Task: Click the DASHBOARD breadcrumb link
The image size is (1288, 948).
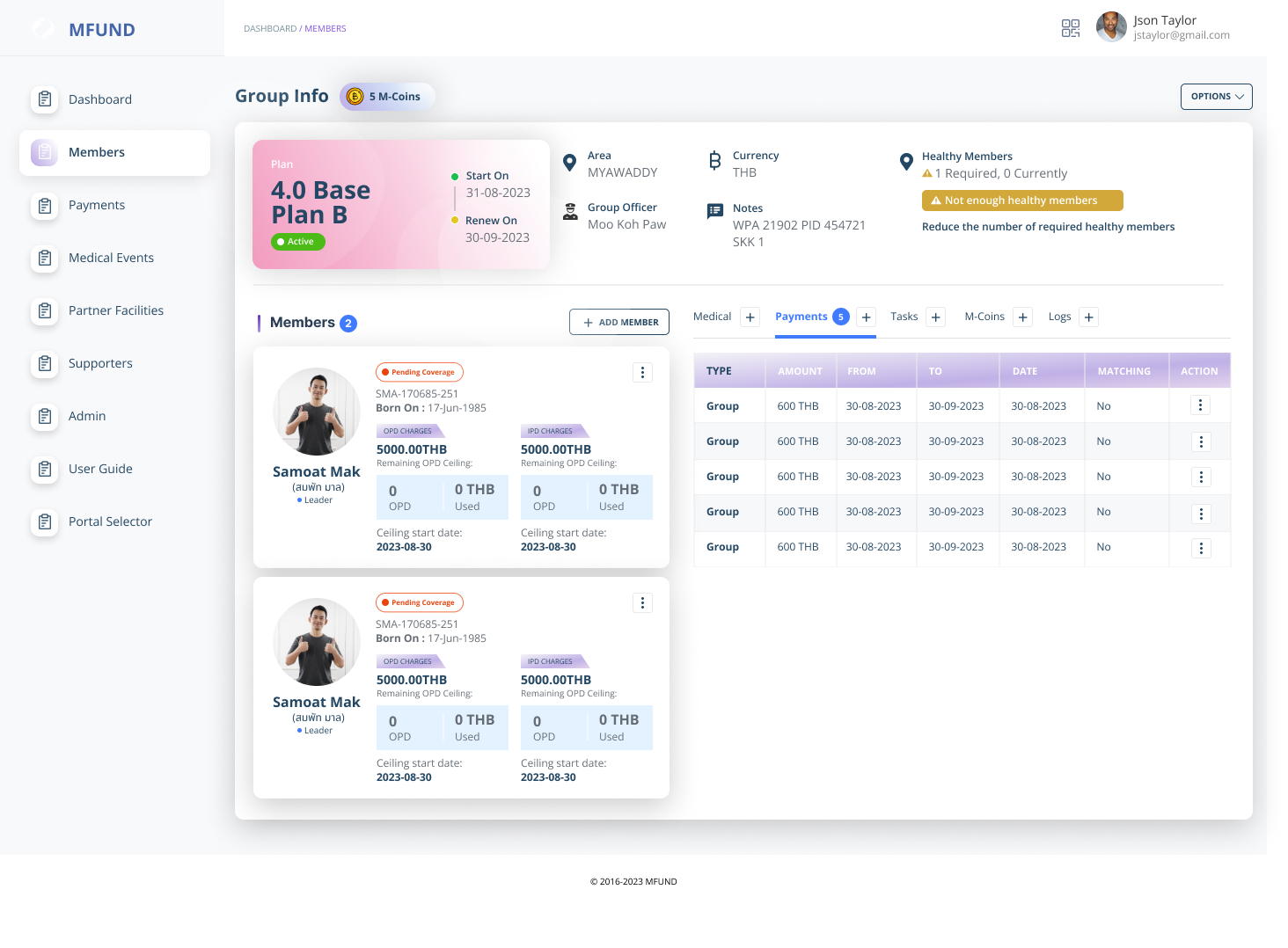Action: [x=270, y=29]
